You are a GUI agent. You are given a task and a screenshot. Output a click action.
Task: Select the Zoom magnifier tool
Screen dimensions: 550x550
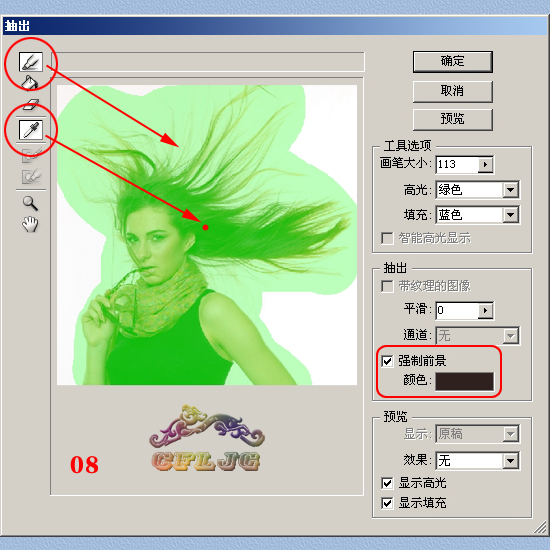pos(30,203)
